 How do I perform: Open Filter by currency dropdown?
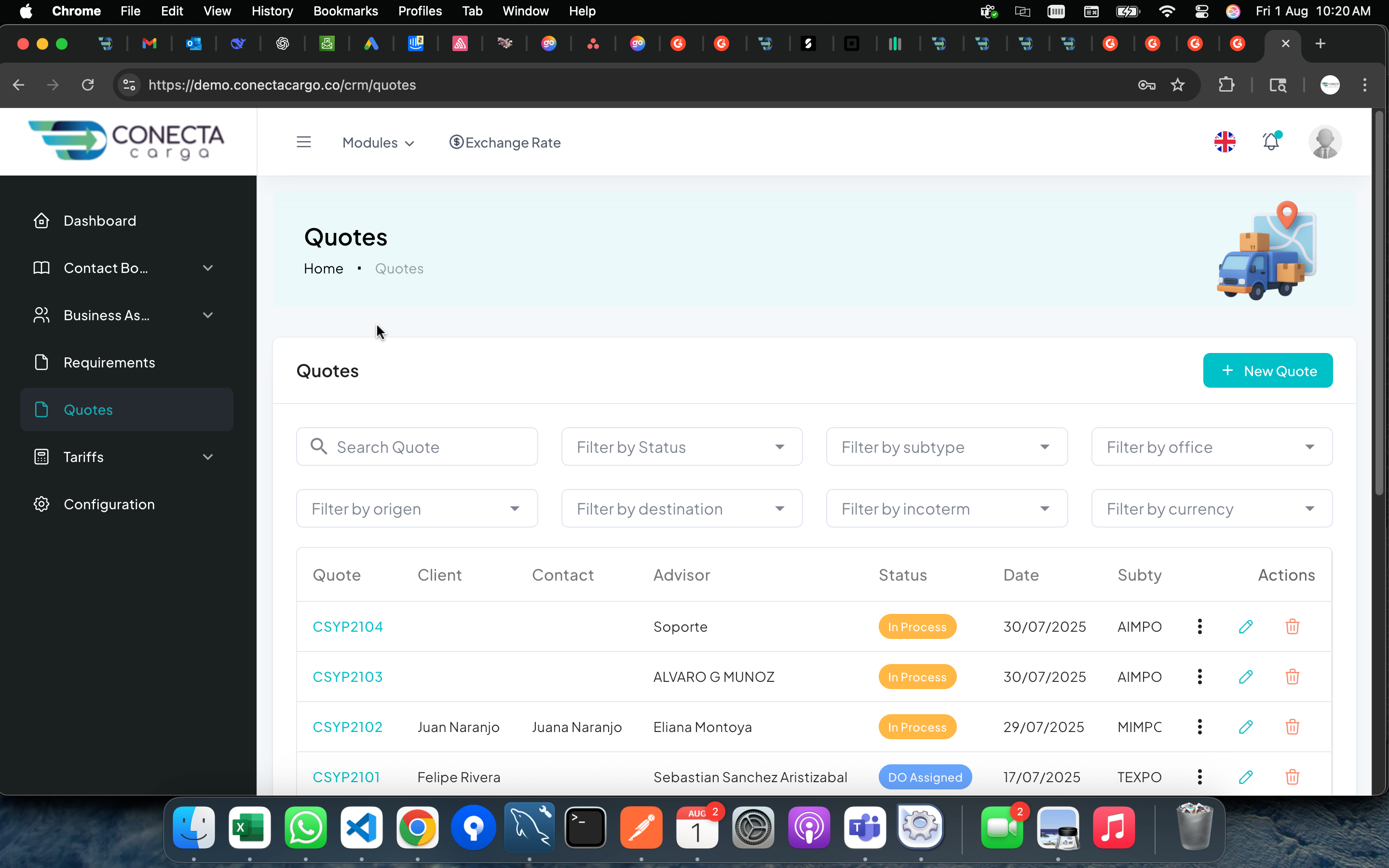point(1211,509)
